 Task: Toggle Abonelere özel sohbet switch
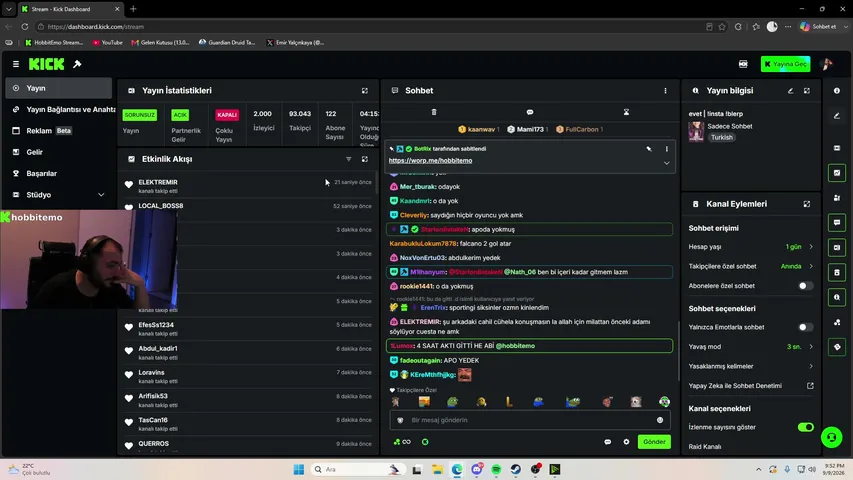pyautogui.click(x=806, y=286)
